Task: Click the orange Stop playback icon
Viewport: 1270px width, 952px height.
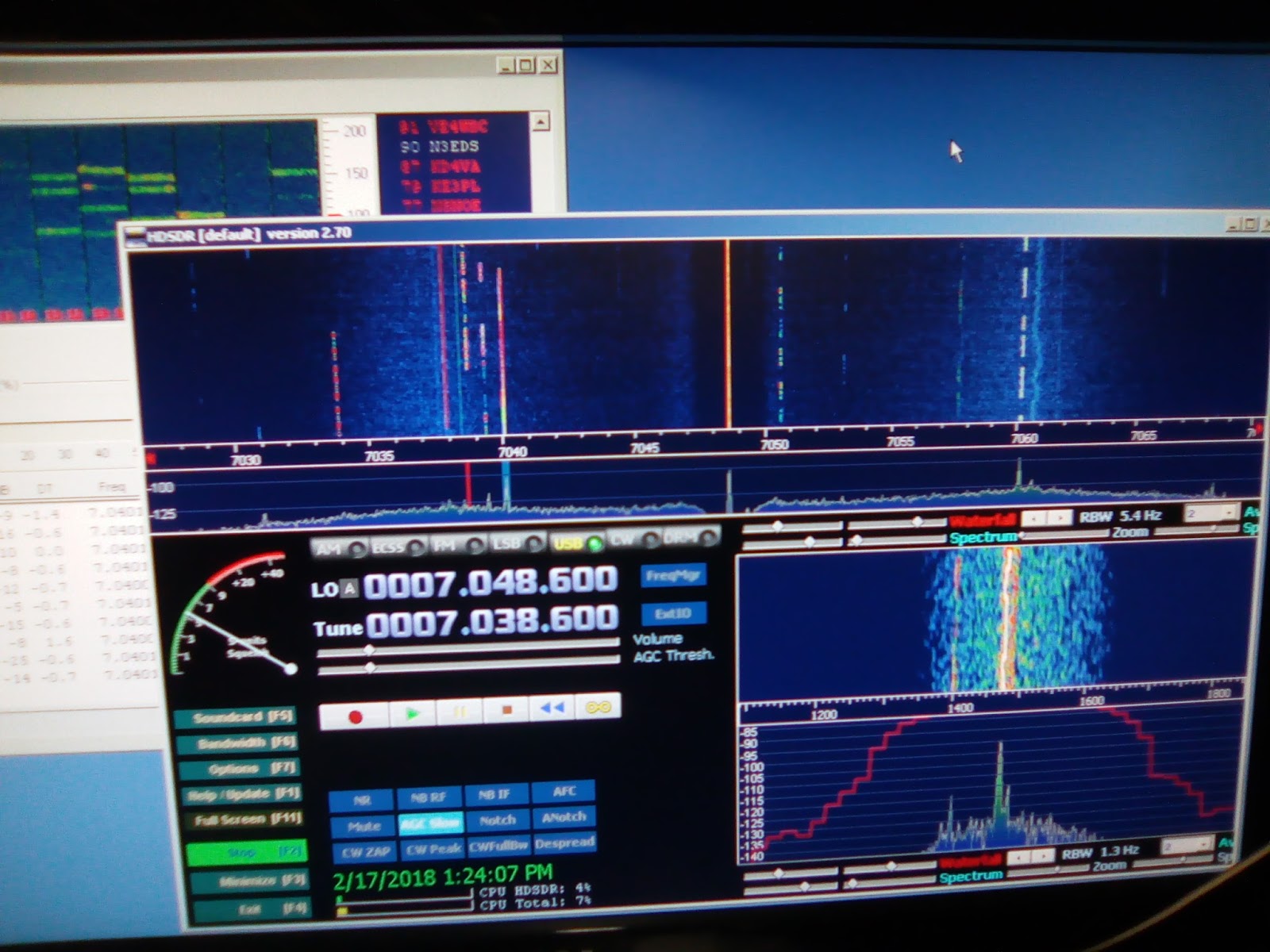Action: click(x=507, y=711)
